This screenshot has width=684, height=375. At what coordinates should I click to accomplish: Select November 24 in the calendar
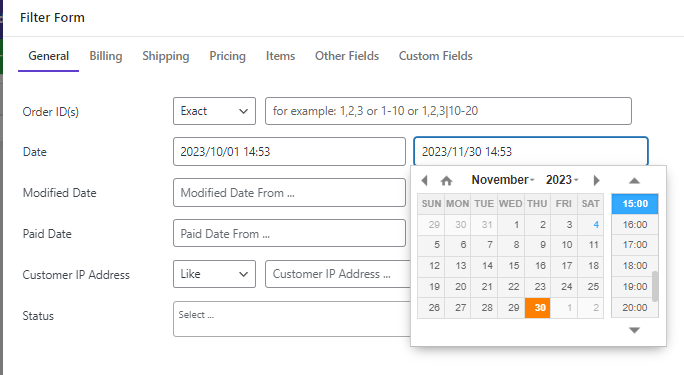coord(564,287)
